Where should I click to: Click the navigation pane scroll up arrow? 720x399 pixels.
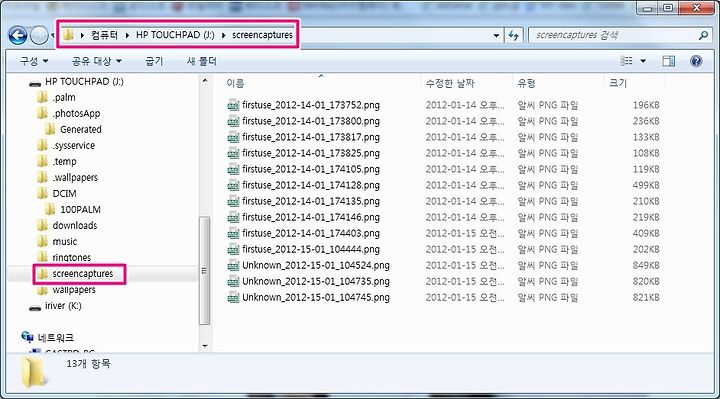coord(205,81)
